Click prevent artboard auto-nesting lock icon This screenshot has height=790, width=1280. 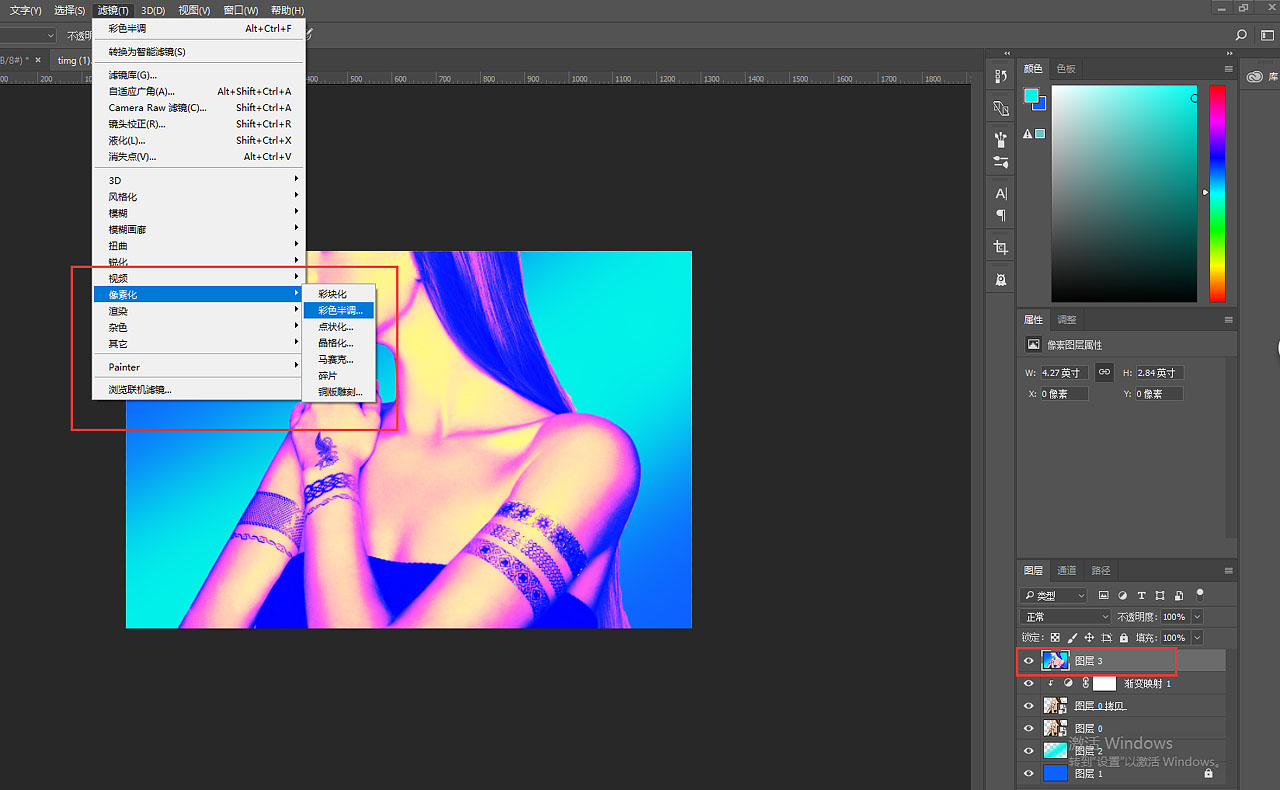(x=1106, y=637)
